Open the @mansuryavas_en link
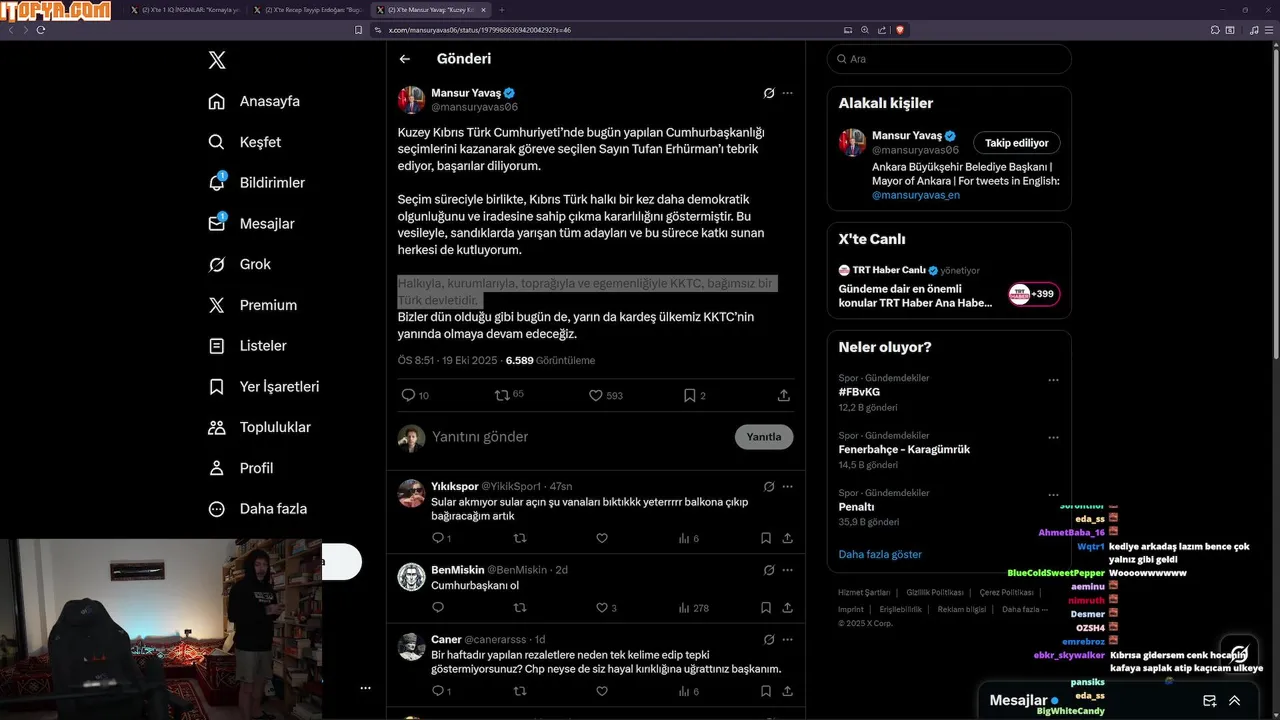Image resolution: width=1280 pixels, height=720 pixels. pyautogui.click(x=916, y=195)
